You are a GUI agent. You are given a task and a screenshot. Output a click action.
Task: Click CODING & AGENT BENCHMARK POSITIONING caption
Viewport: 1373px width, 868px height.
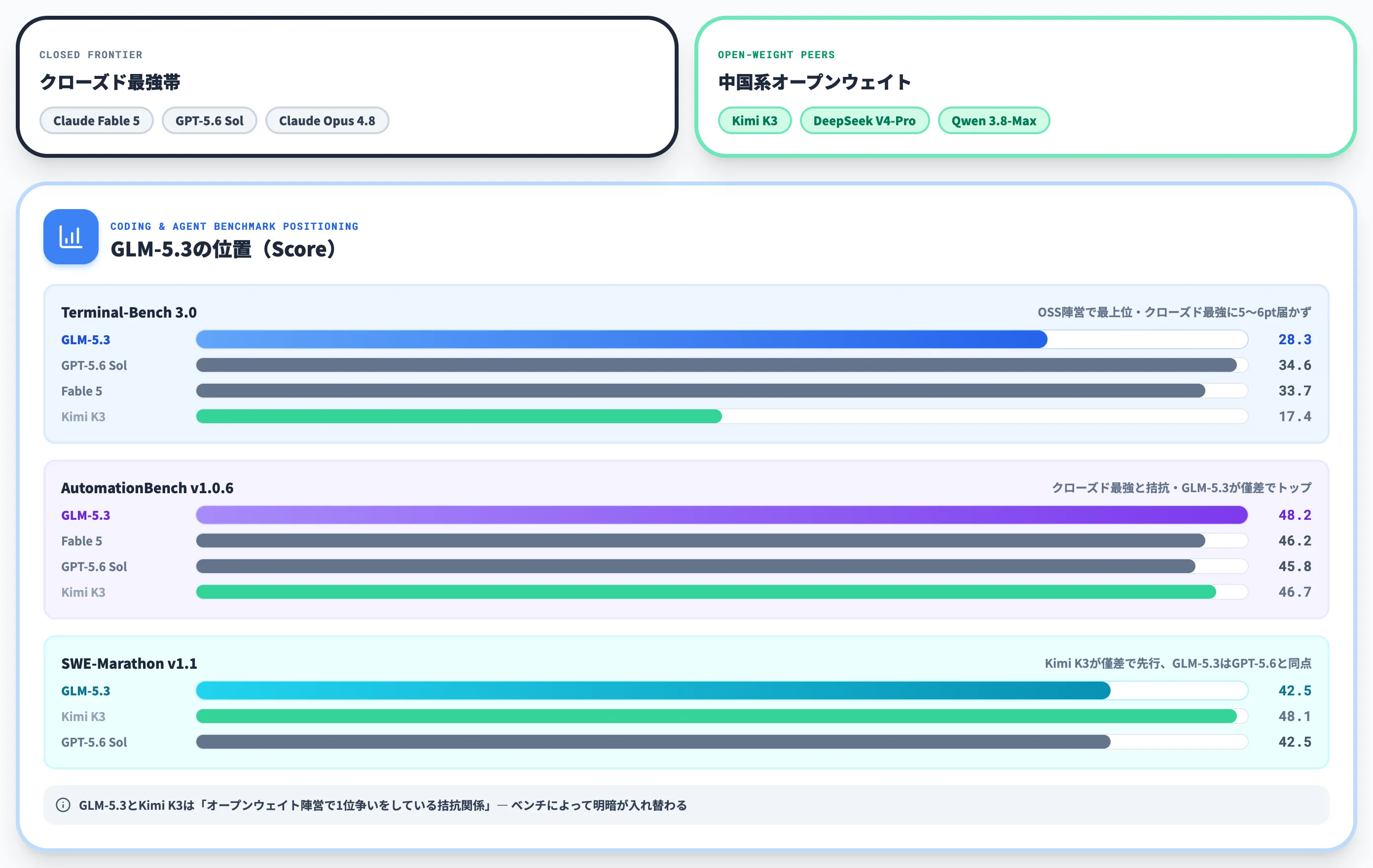point(234,226)
